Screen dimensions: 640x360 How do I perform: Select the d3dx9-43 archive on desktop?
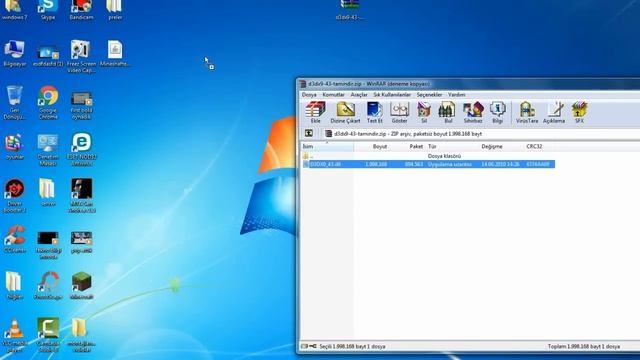pos(350,10)
